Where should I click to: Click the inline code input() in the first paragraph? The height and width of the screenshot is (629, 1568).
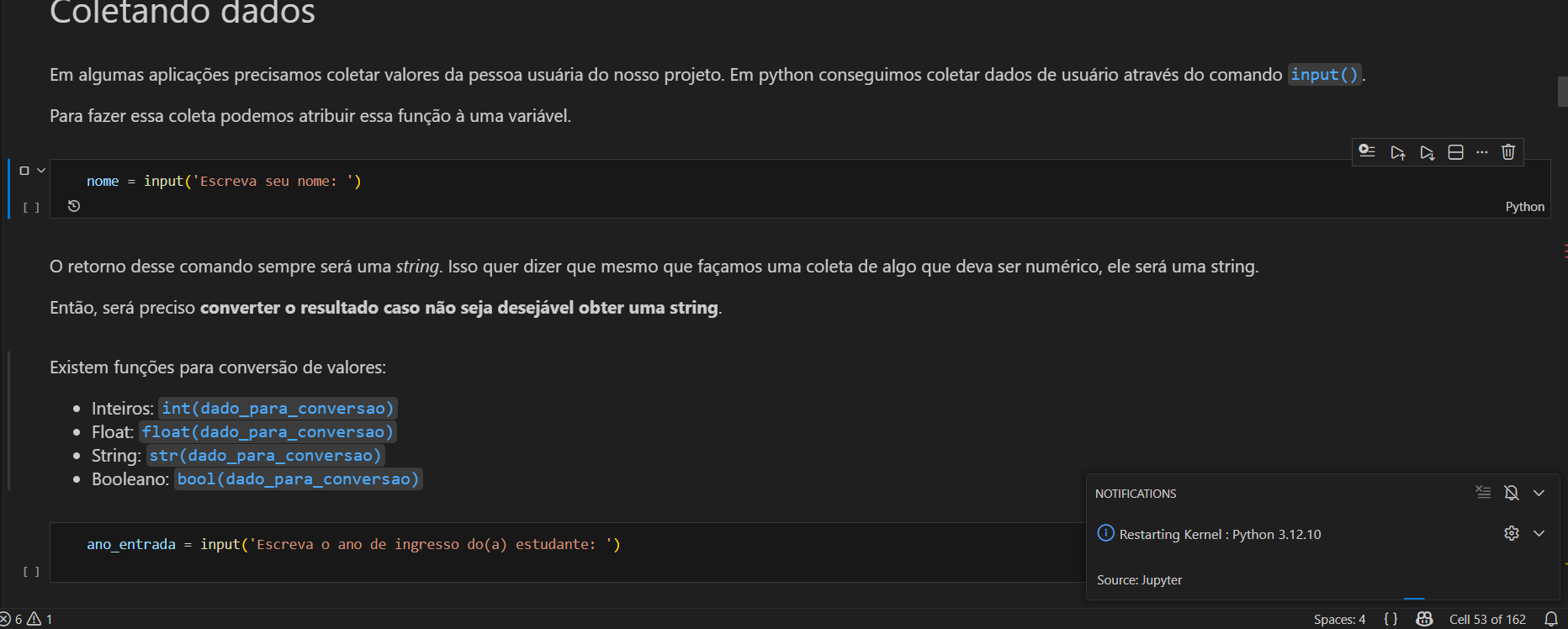point(1324,75)
